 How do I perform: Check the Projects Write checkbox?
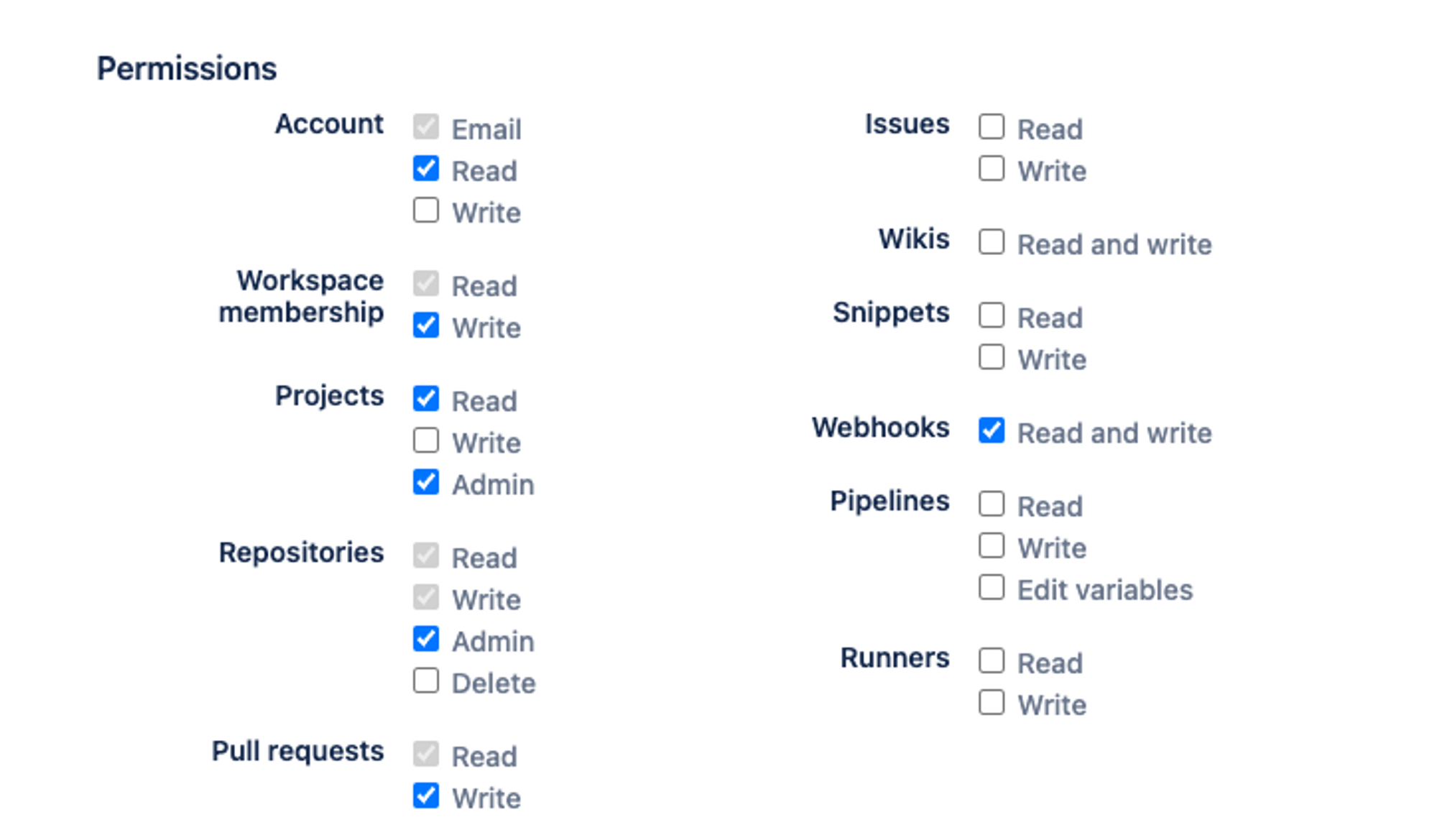tap(426, 440)
